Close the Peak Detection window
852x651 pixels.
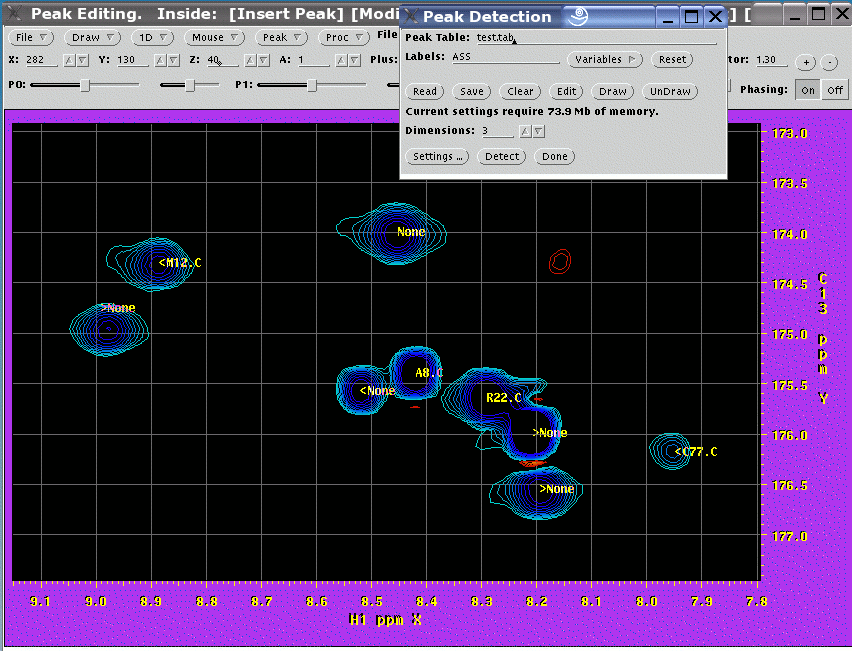click(x=715, y=17)
